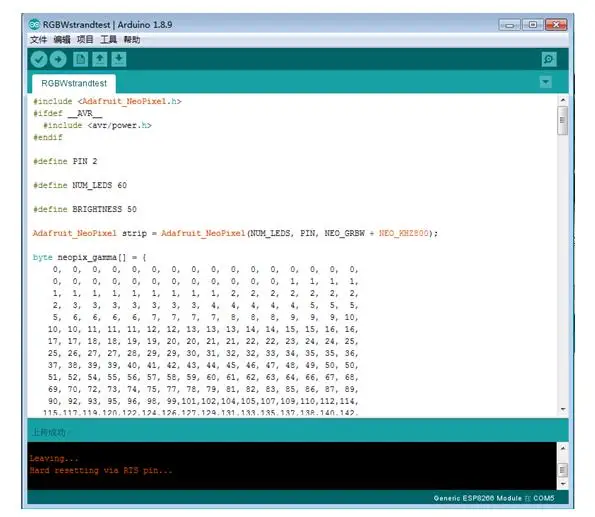The width and height of the screenshot is (595, 517).
Task: Open the 编辑 menu
Action: coord(62,39)
